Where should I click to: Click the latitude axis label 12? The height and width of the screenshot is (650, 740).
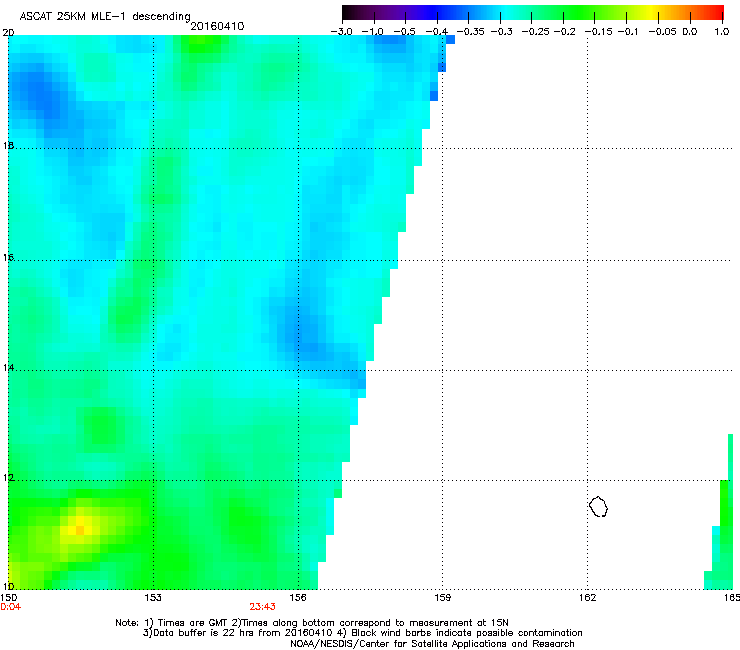click(x=8, y=478)
